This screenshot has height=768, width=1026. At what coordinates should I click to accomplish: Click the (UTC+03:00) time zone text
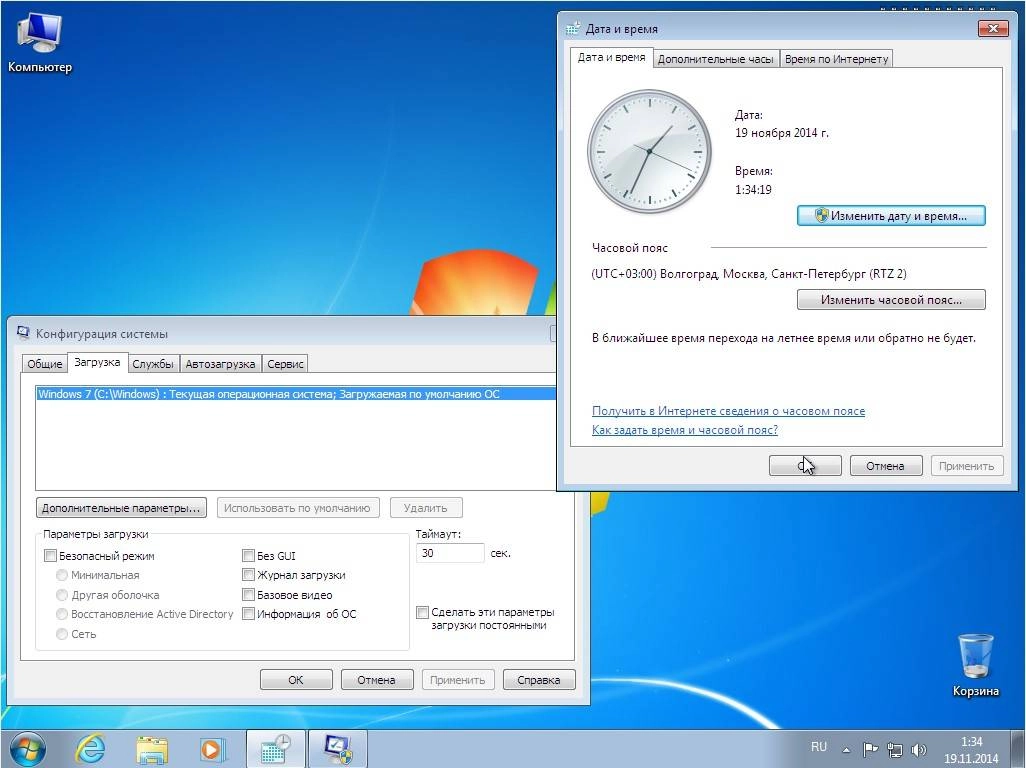click(749, 273)
